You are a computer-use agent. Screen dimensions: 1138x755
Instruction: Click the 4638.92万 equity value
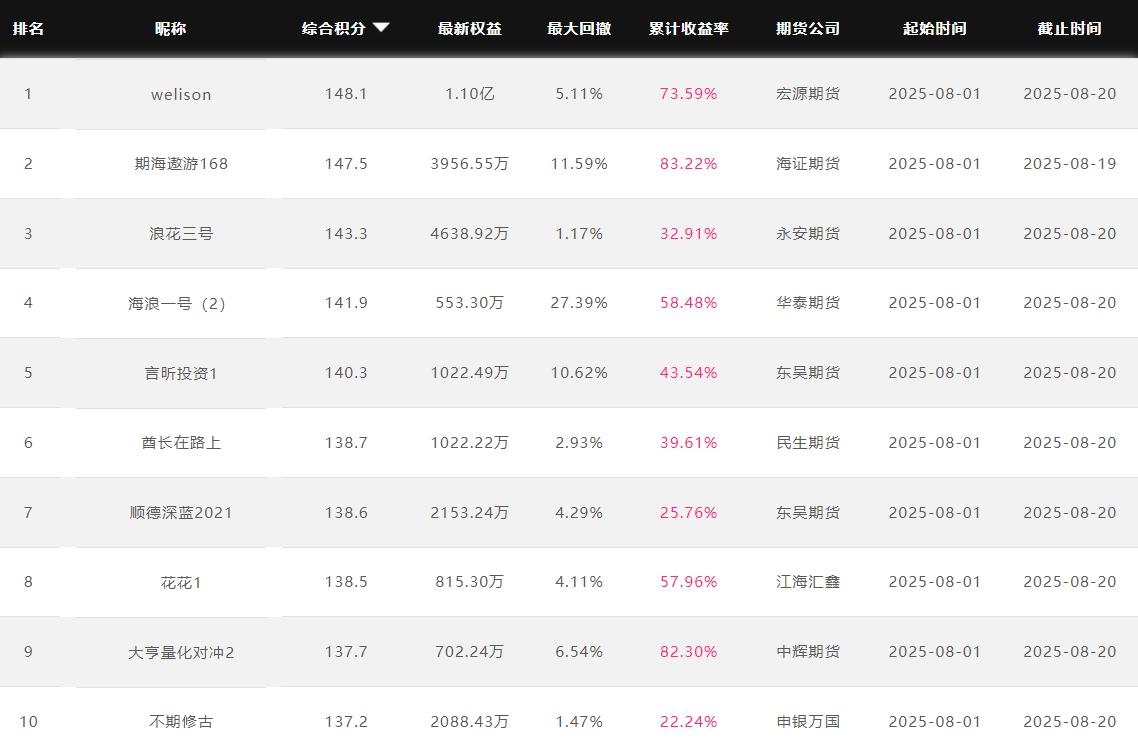click(470, 234)
